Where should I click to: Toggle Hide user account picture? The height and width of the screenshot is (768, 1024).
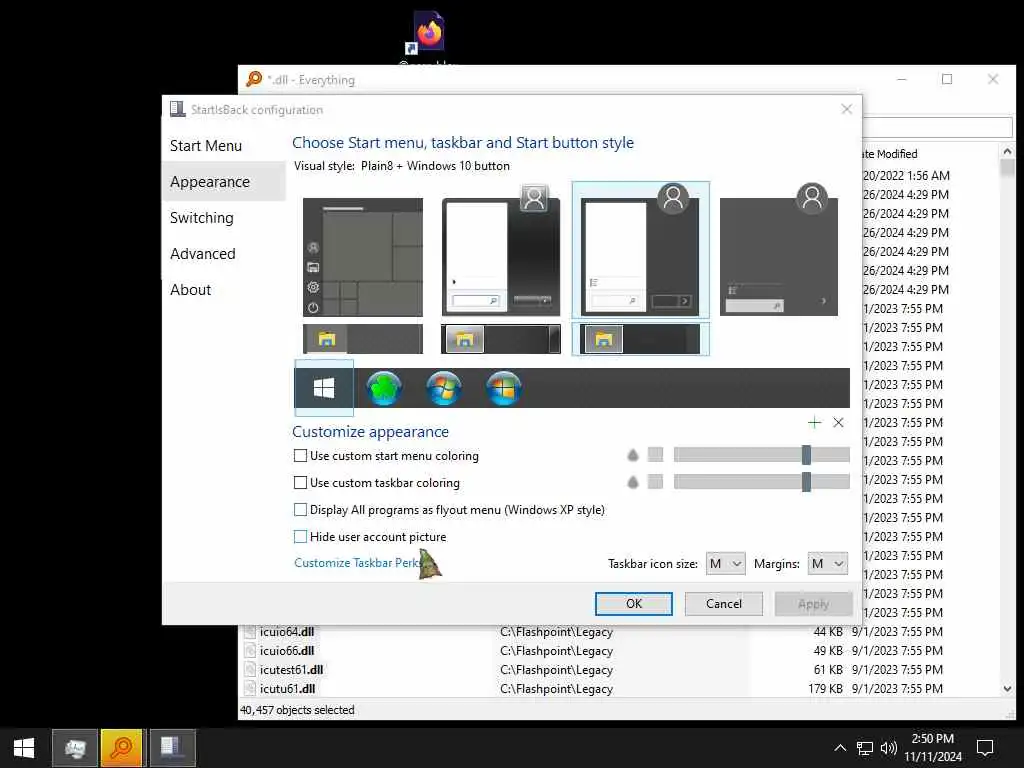pyautogui.click(x=300, y=537)
